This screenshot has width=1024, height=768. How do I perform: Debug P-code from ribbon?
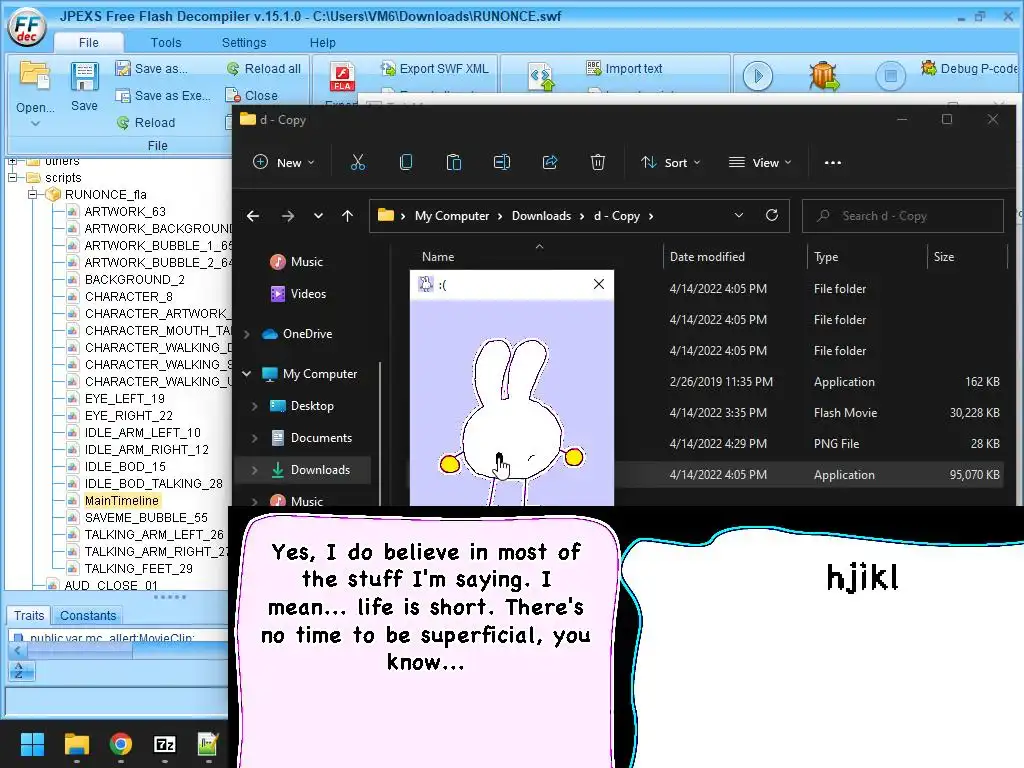coord(969,69)
